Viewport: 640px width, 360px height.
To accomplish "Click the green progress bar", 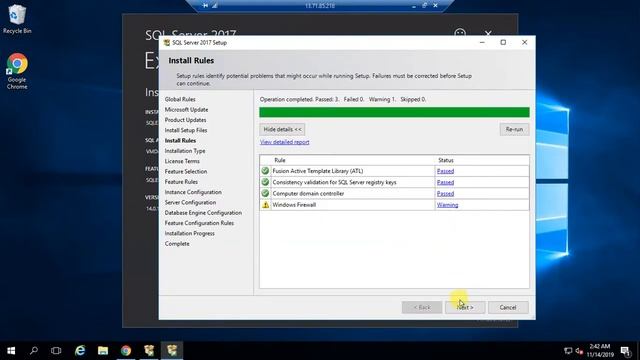I will pos(394,112).
